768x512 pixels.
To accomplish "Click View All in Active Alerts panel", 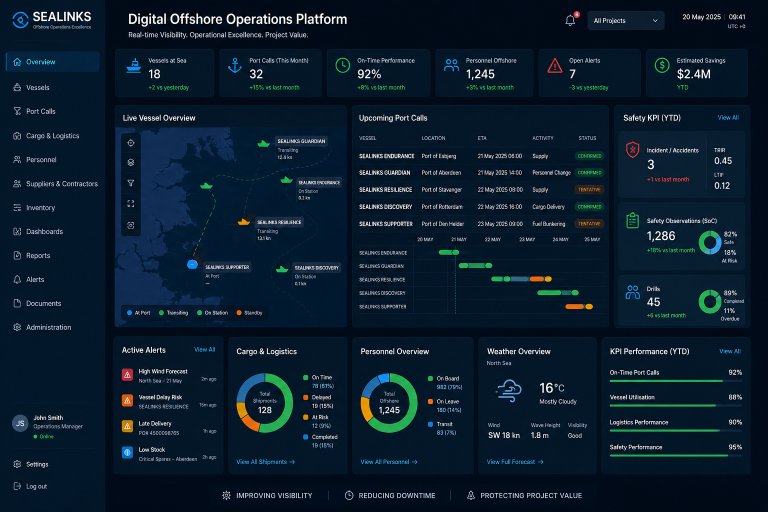I will [204, 349].
